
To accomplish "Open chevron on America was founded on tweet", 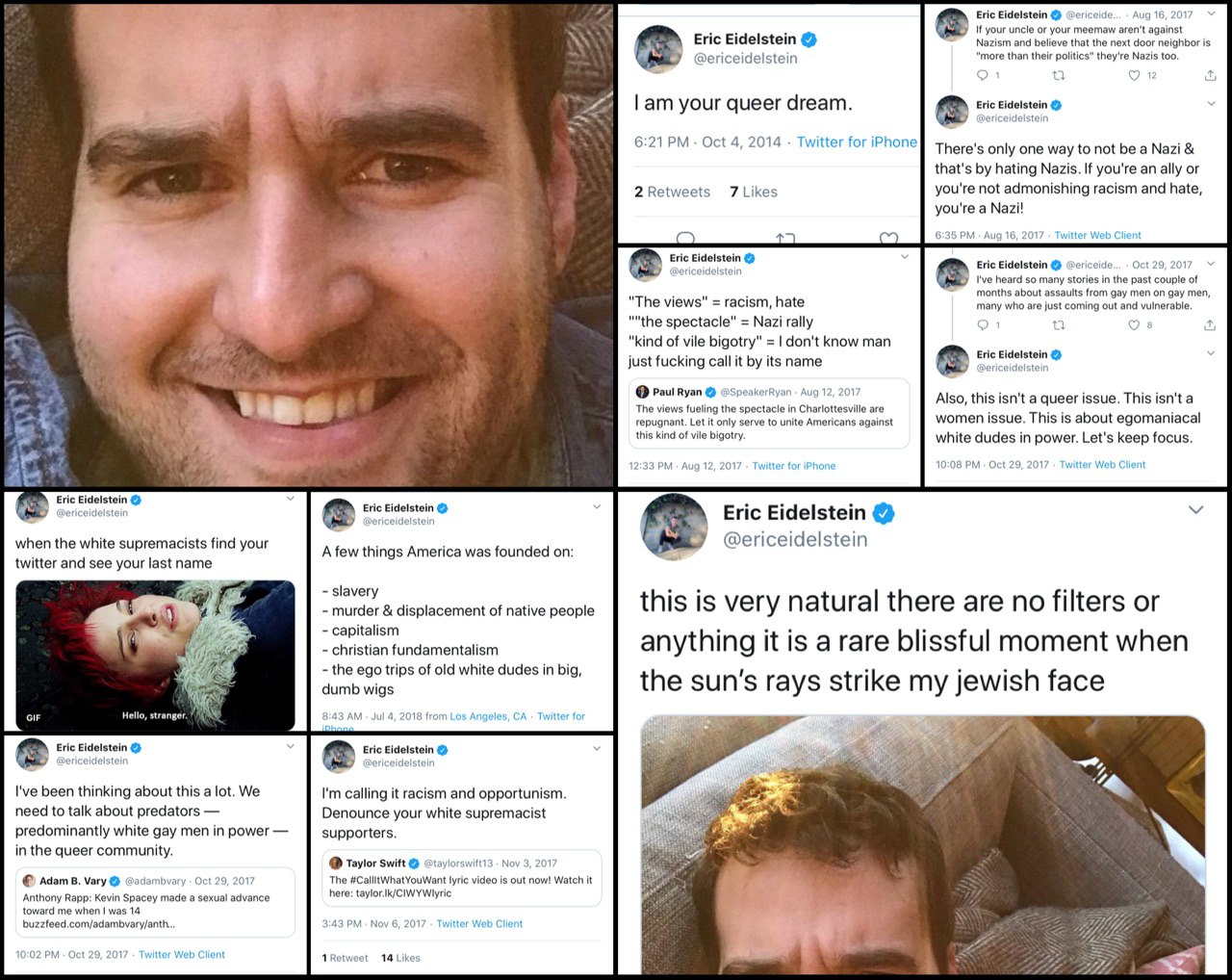I will 597,507.
